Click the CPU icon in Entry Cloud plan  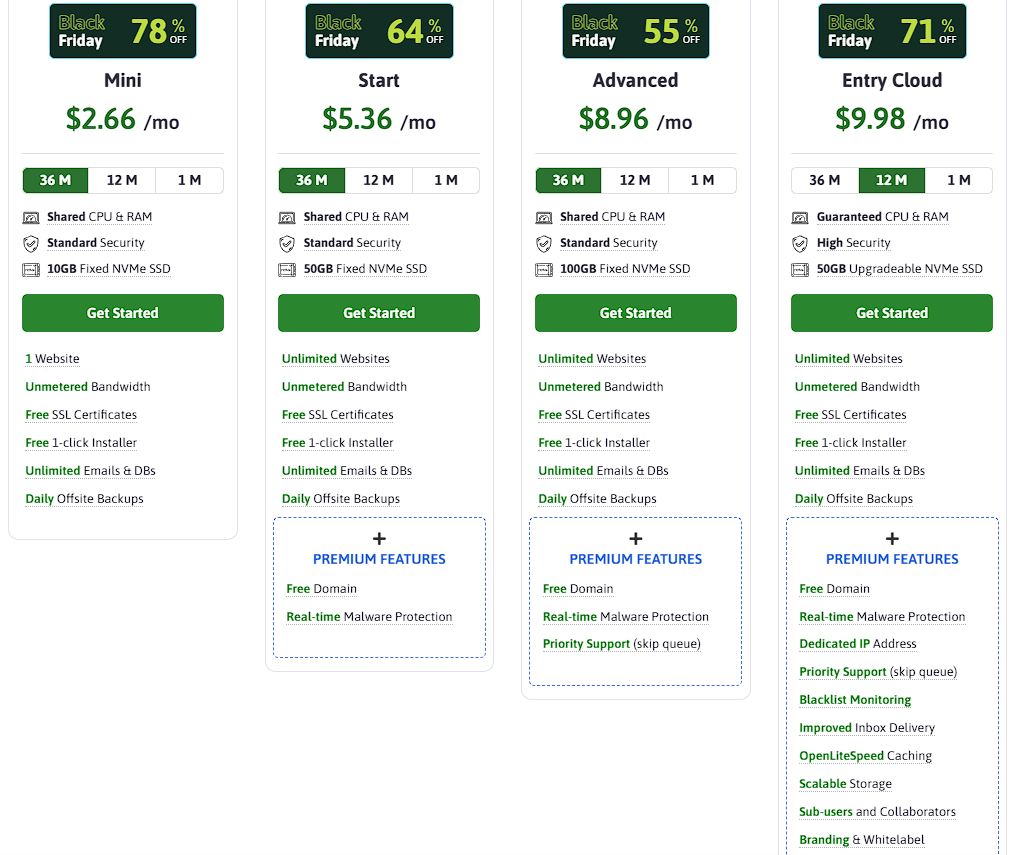(800, 217)
